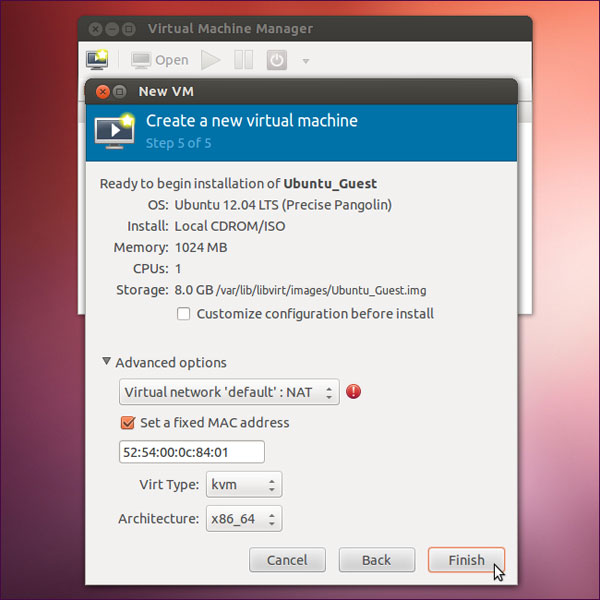Viewport: 600px width, 600px height.
Task: Open the Virtual network 'default' : NAT dropdown
Action: pos(229,392)
